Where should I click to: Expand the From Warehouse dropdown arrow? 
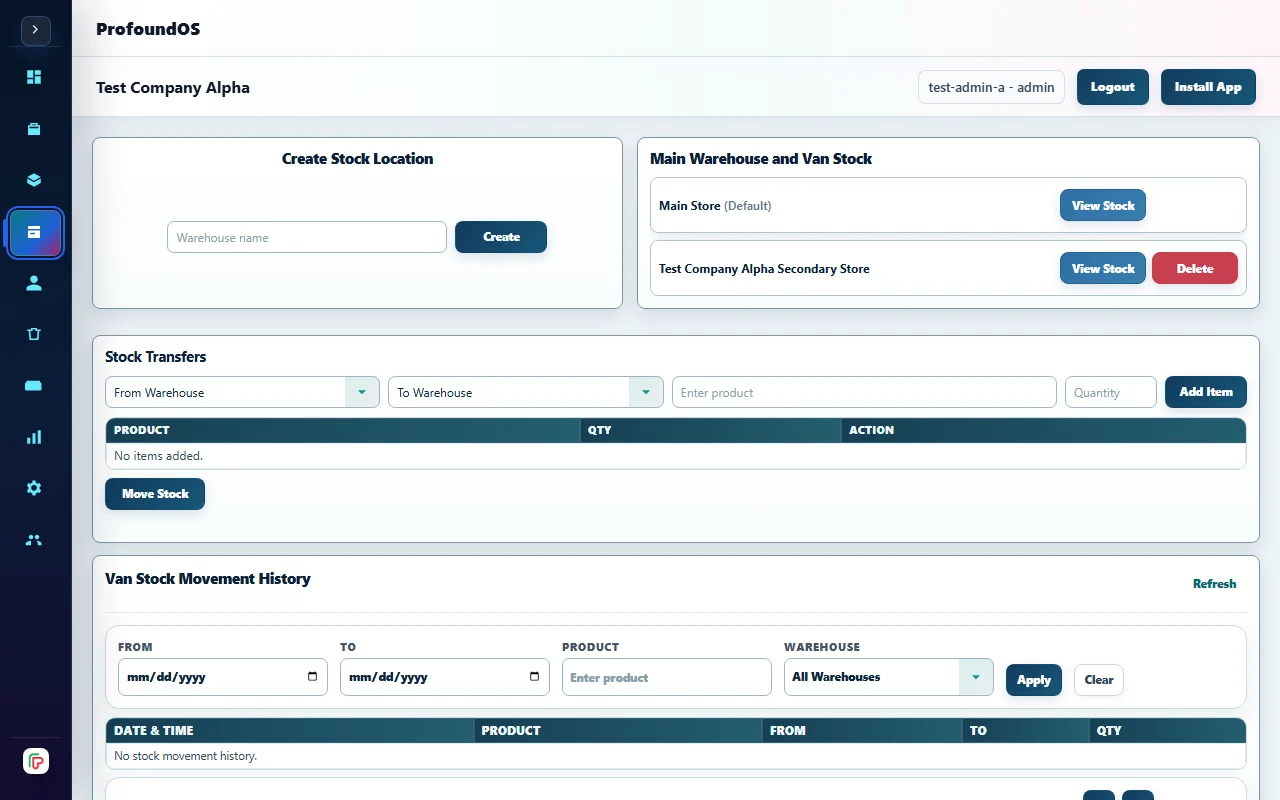pos(362,392)
